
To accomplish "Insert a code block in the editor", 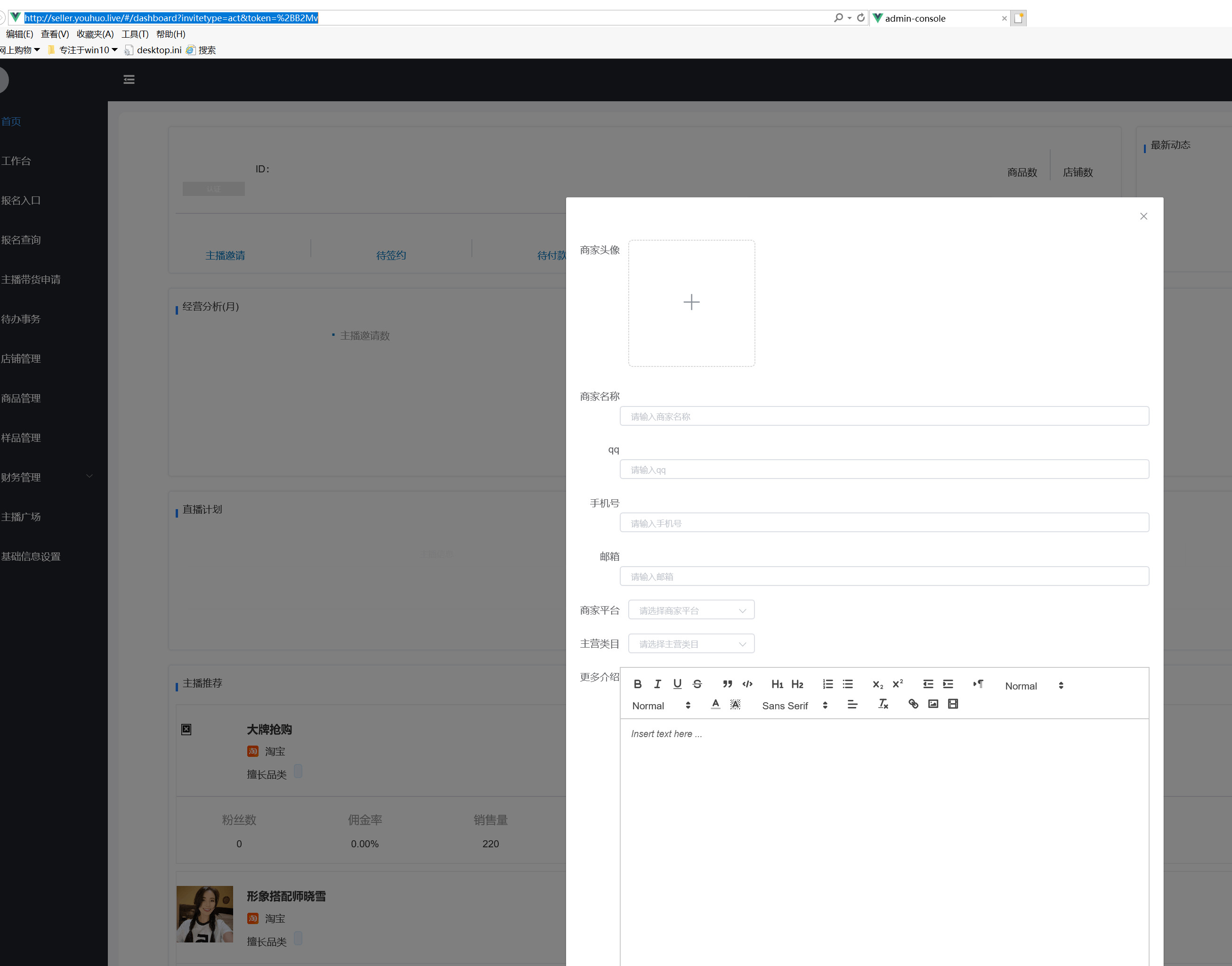I will 747,684.
